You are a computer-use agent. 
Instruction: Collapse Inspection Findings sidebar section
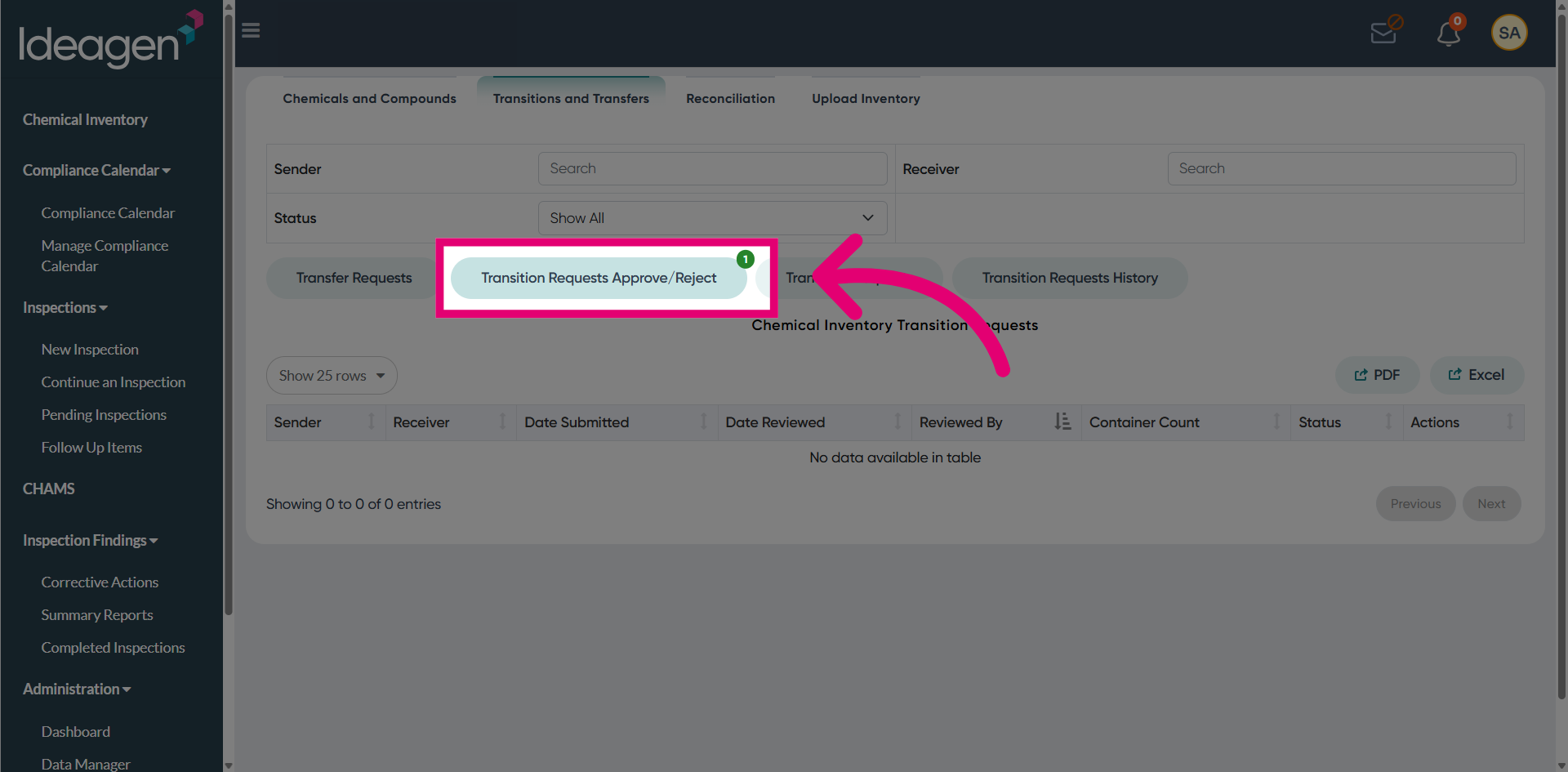click(90, 540)
